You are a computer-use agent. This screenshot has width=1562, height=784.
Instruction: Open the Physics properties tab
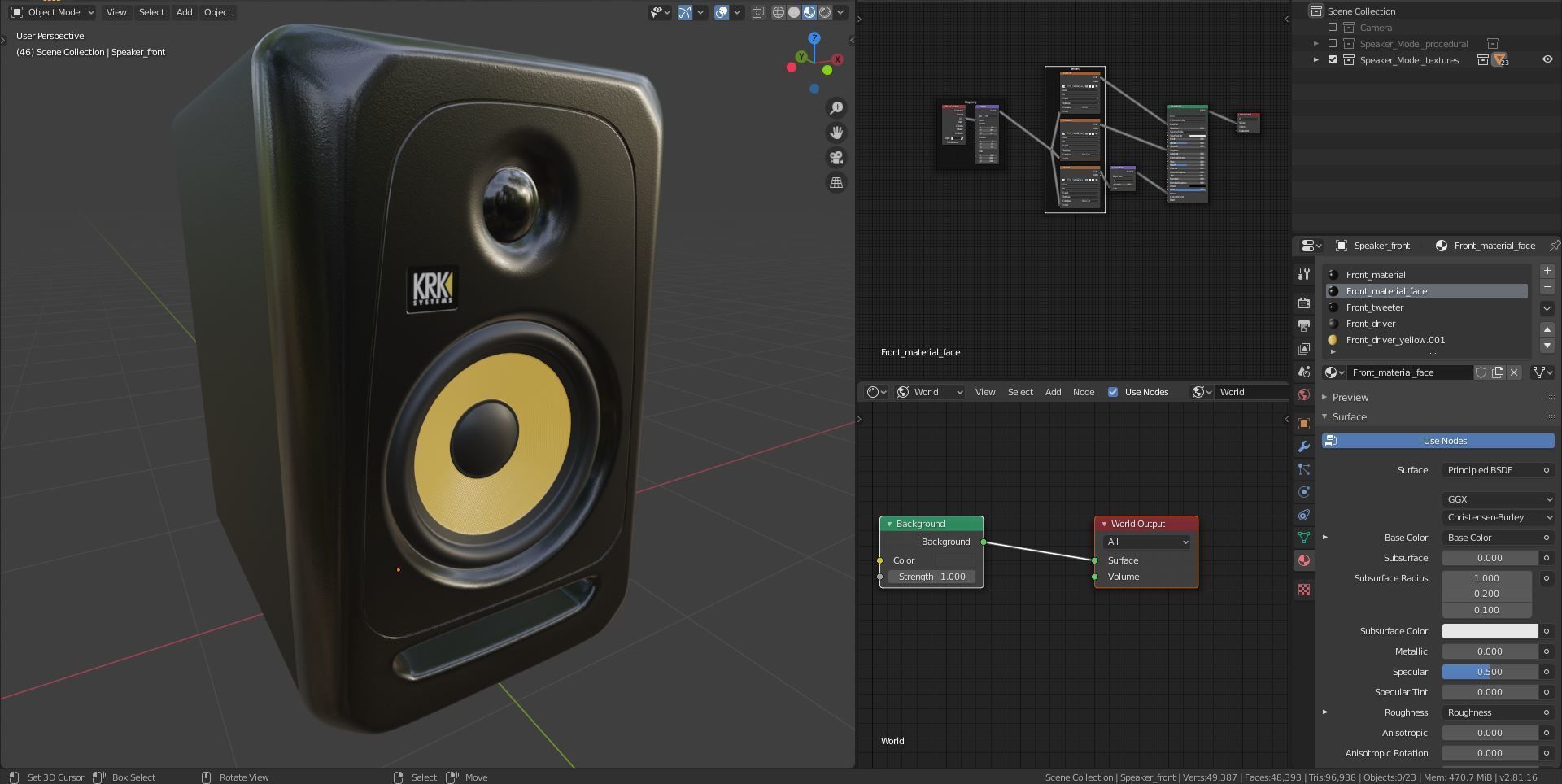tap(1304, 492)
